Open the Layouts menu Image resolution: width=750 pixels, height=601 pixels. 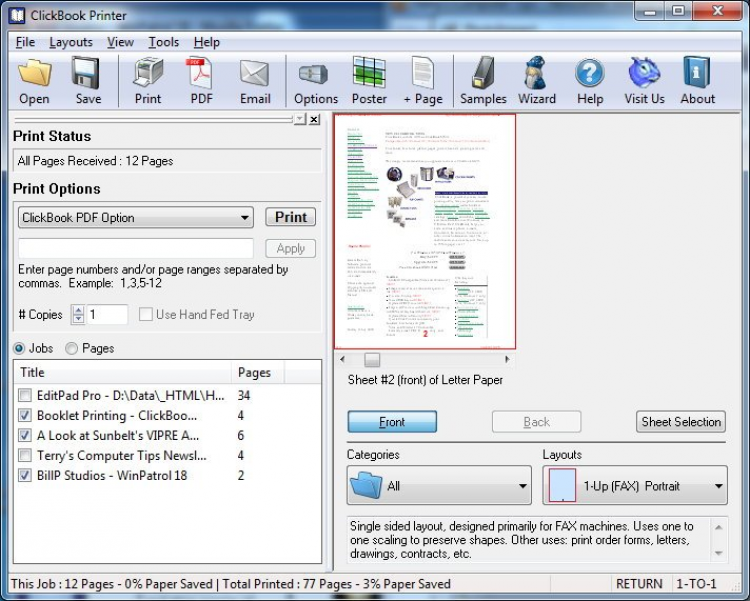(71, 42)
